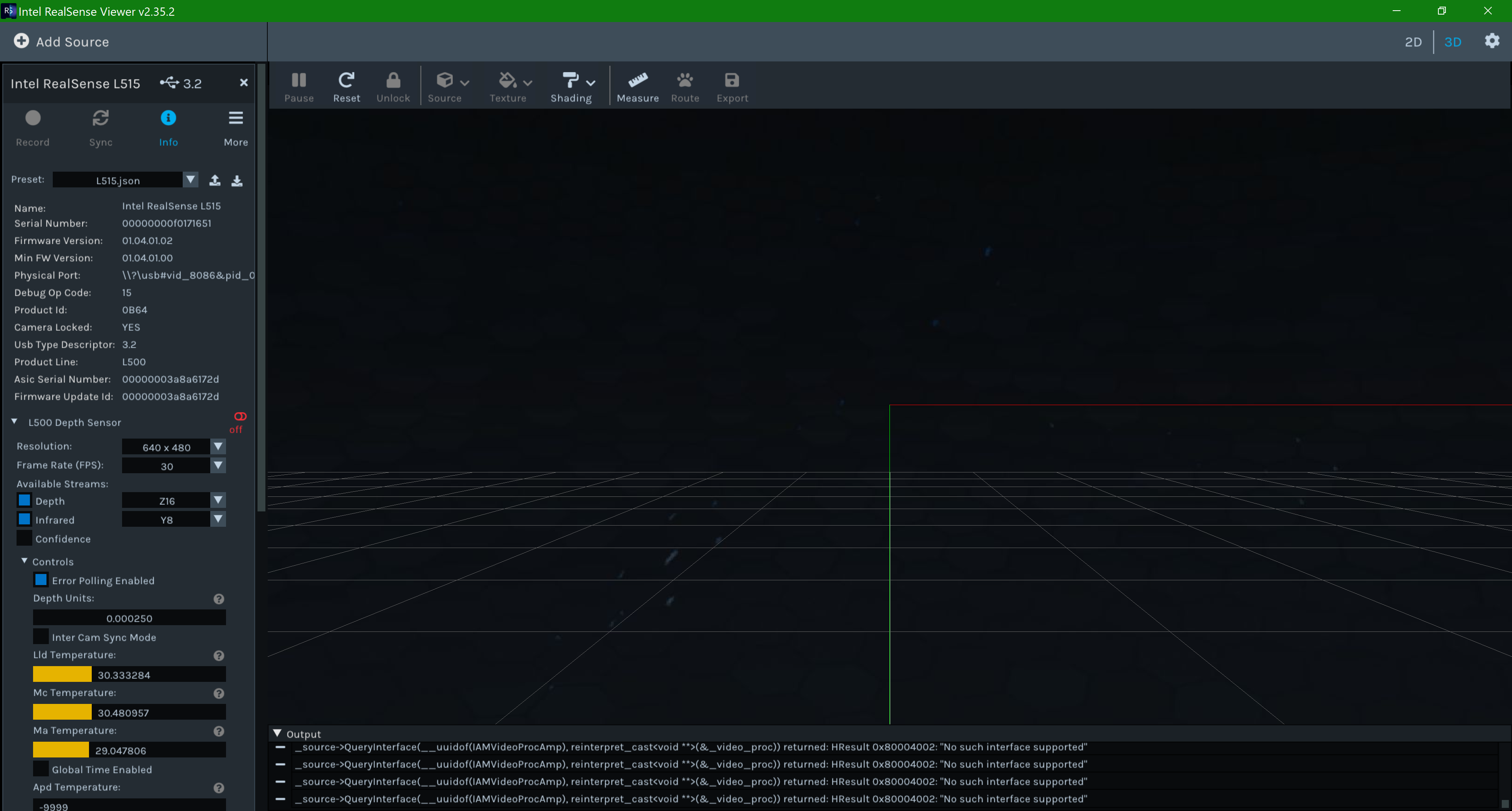Collapse the Controls section

25,561
